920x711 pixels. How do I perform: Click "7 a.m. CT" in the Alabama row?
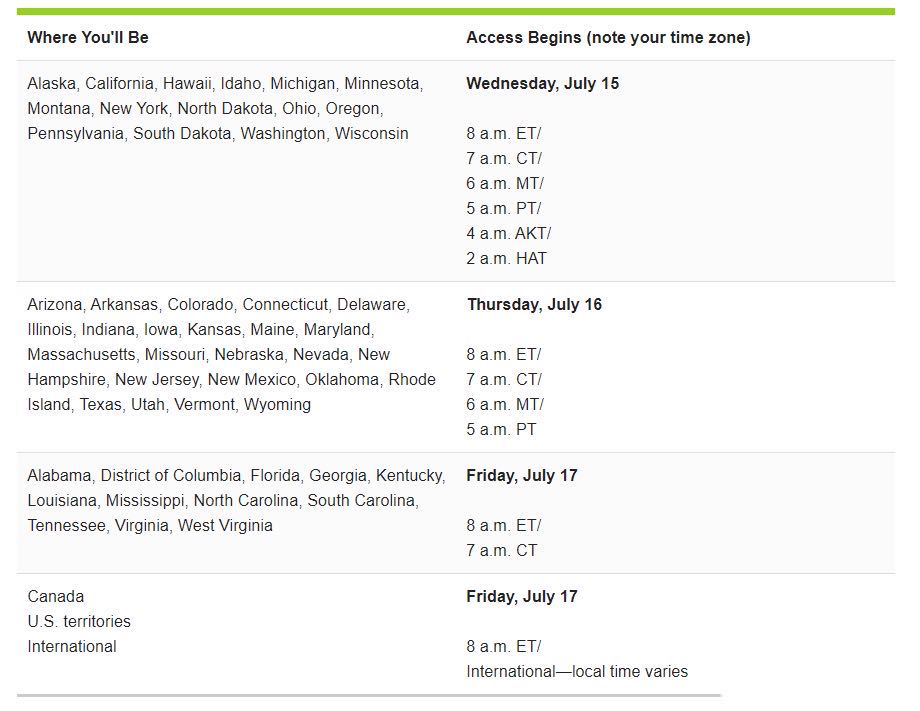pyautogui.click(x=501, y=551)
